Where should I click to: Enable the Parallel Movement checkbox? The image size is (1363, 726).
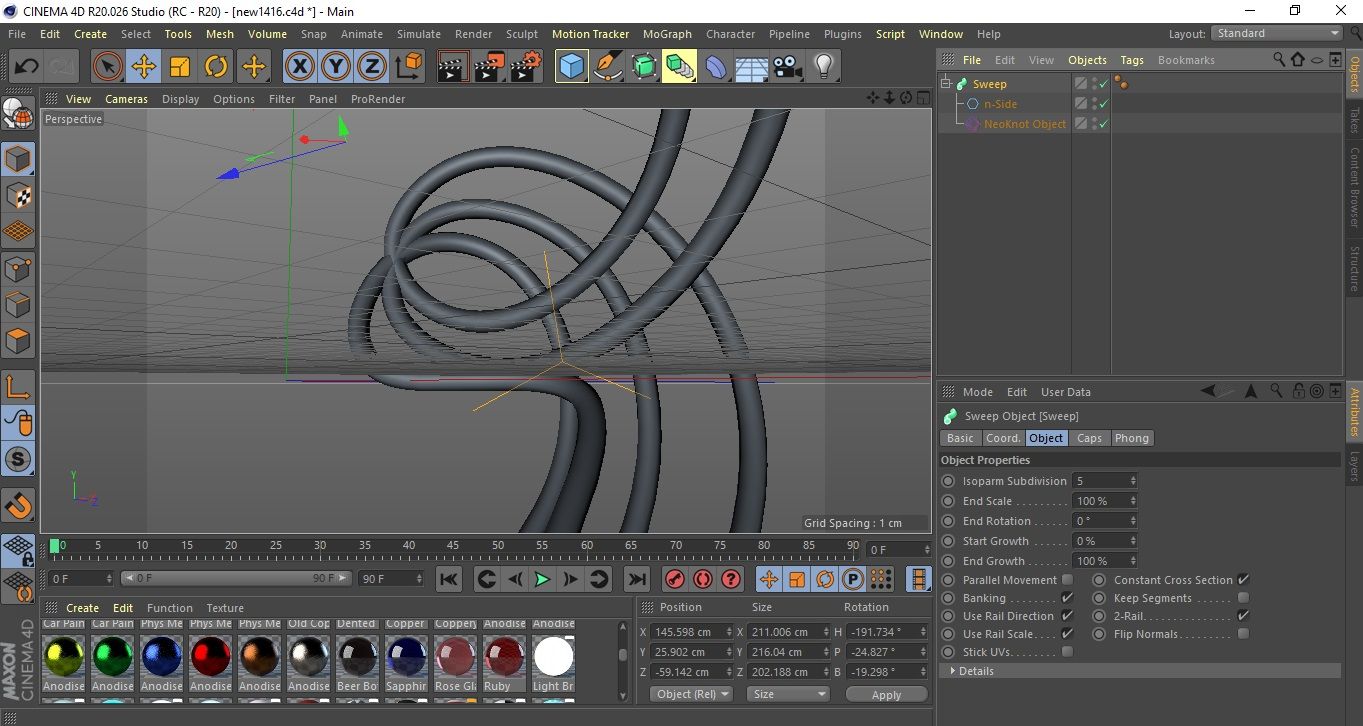tap(1067, 580)
